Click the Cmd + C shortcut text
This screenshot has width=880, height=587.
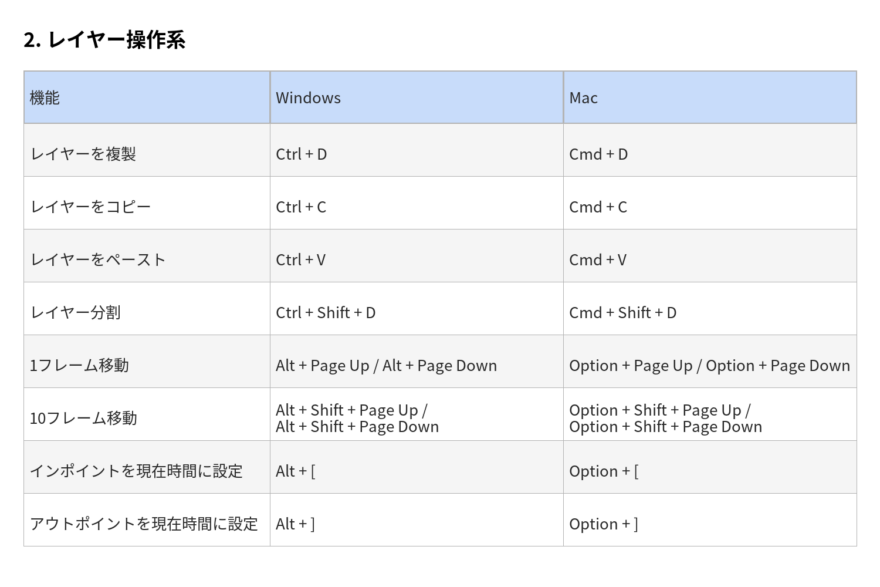(x=598, y=207)
